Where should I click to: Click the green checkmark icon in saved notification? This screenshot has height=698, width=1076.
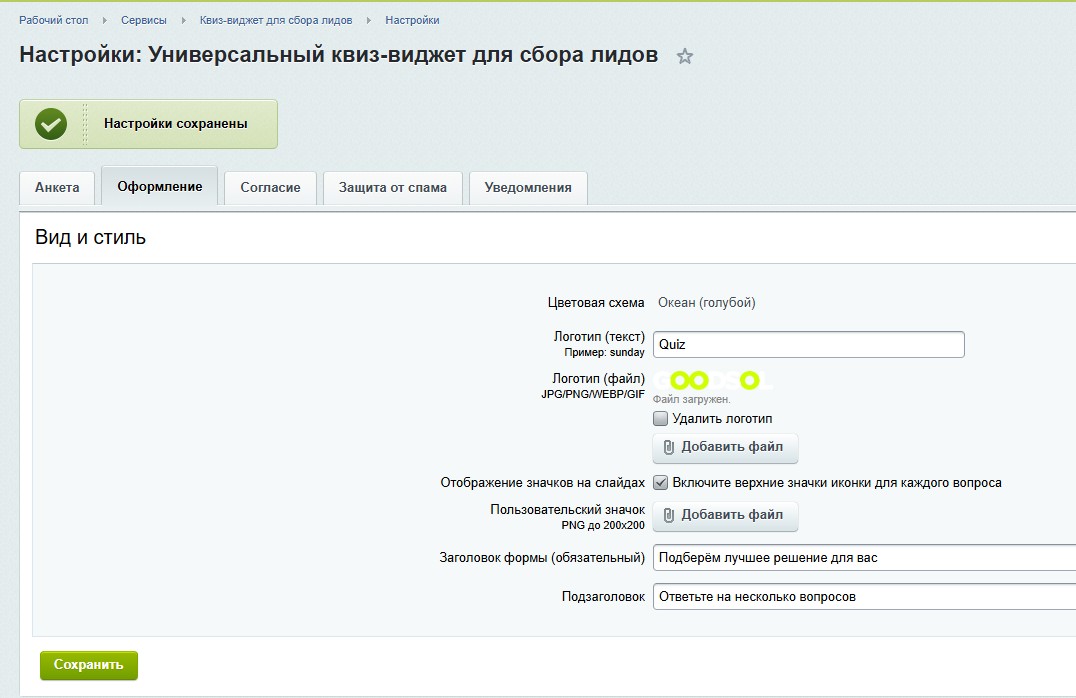tap(51, 124)
